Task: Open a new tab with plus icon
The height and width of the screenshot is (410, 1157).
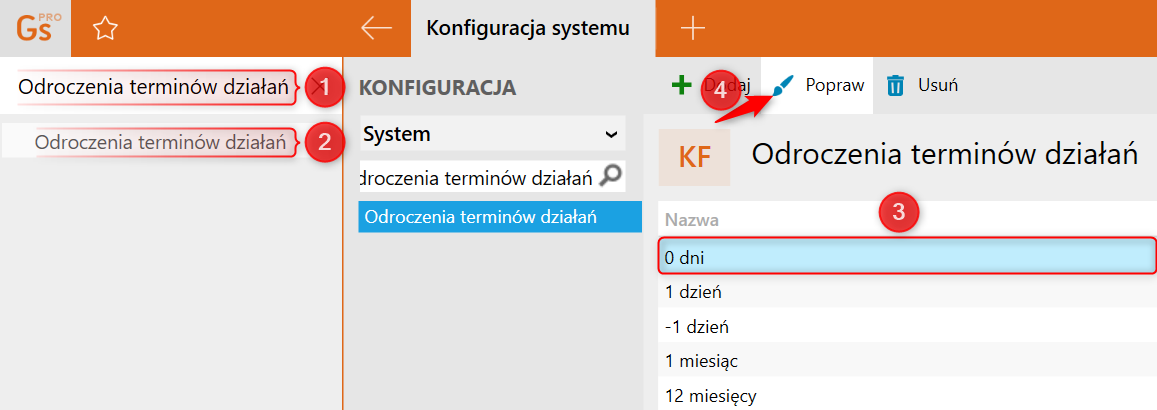Action: click(692, 28)
